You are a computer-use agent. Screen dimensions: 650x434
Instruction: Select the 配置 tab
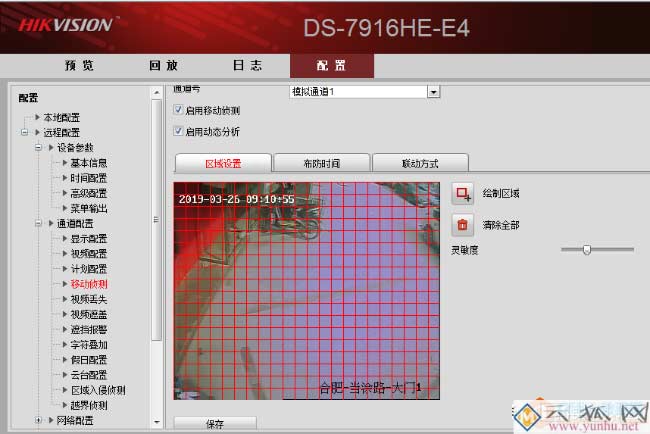pyautogui.click(x=332, y=65)
